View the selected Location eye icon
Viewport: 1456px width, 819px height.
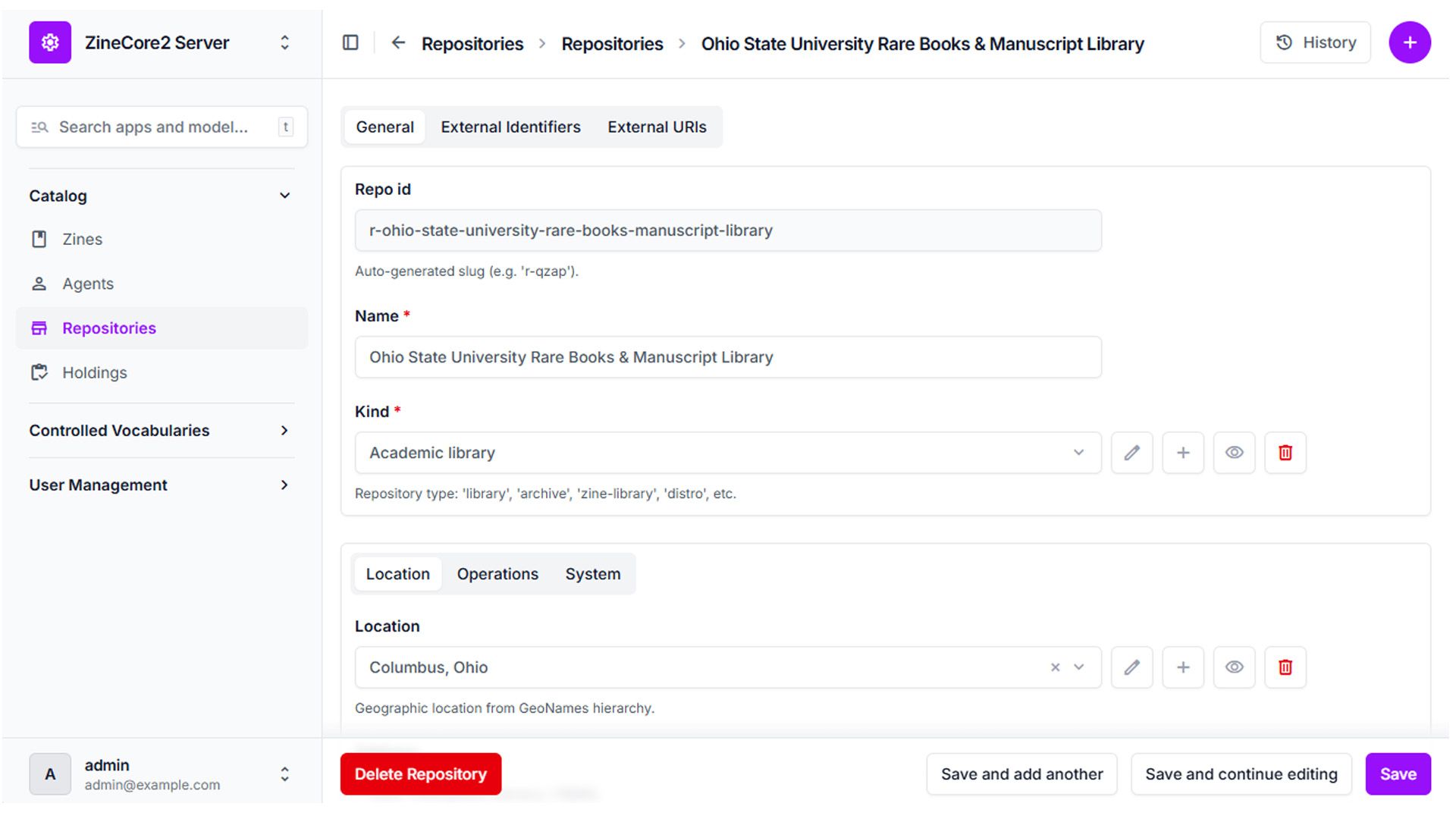(1234, 667)
